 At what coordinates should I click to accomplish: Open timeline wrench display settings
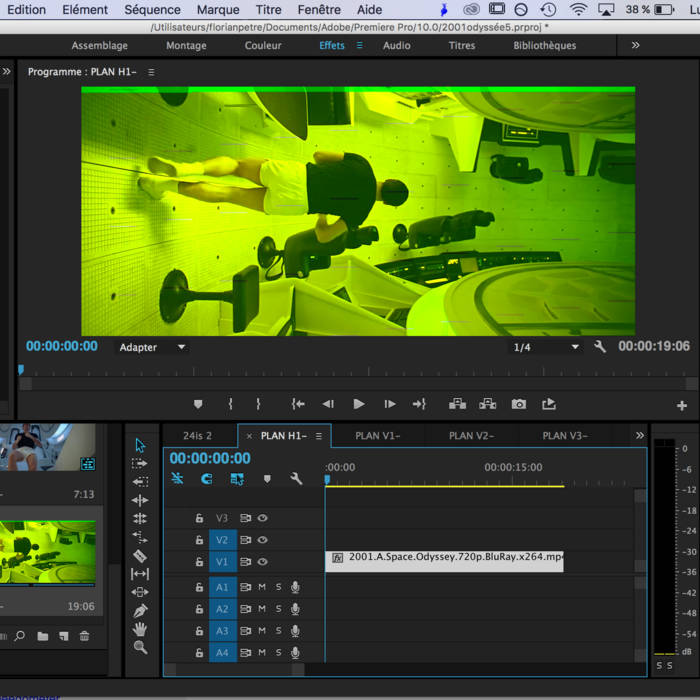point(296,479)
